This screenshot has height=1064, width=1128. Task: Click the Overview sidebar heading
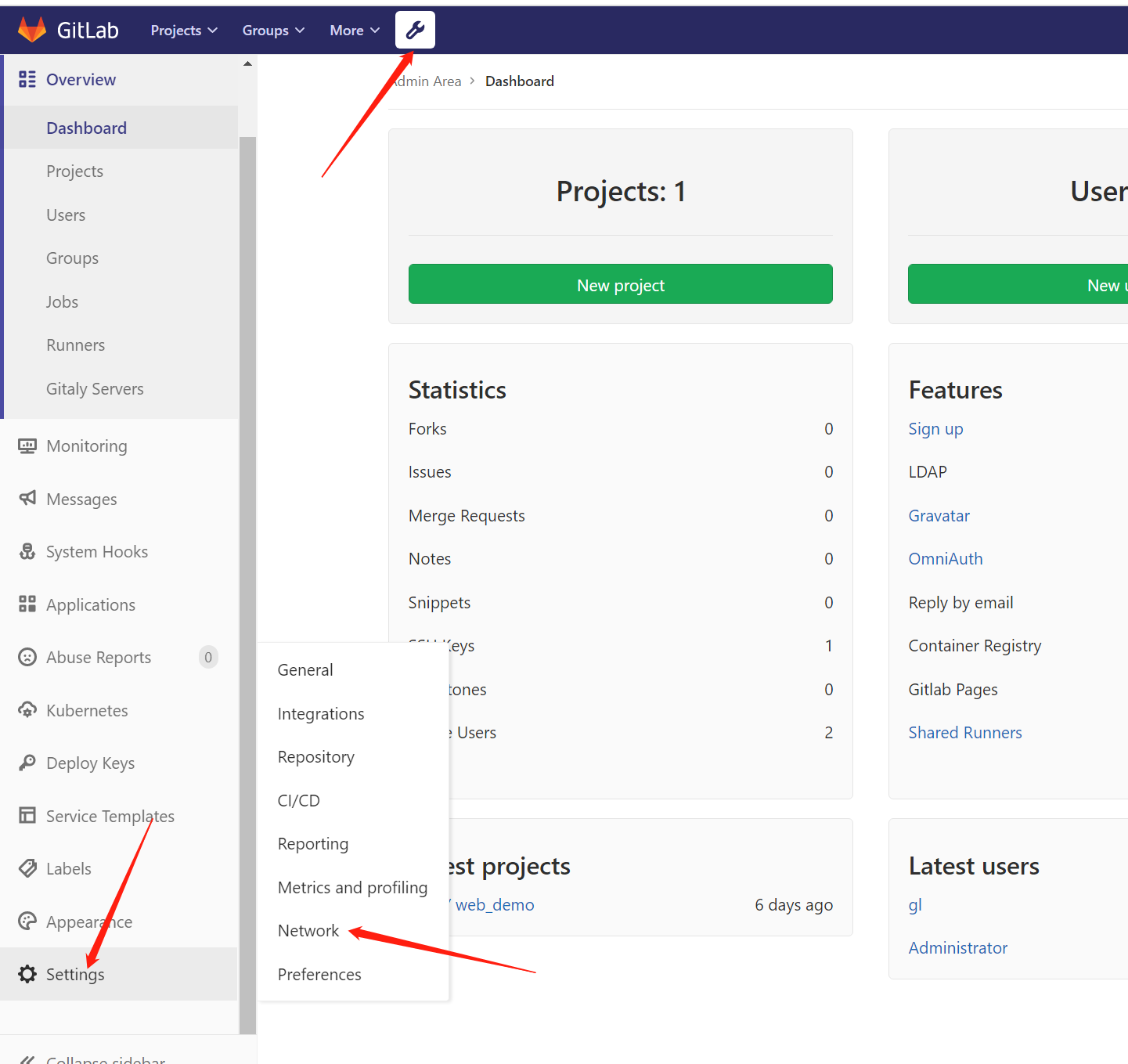81,79
